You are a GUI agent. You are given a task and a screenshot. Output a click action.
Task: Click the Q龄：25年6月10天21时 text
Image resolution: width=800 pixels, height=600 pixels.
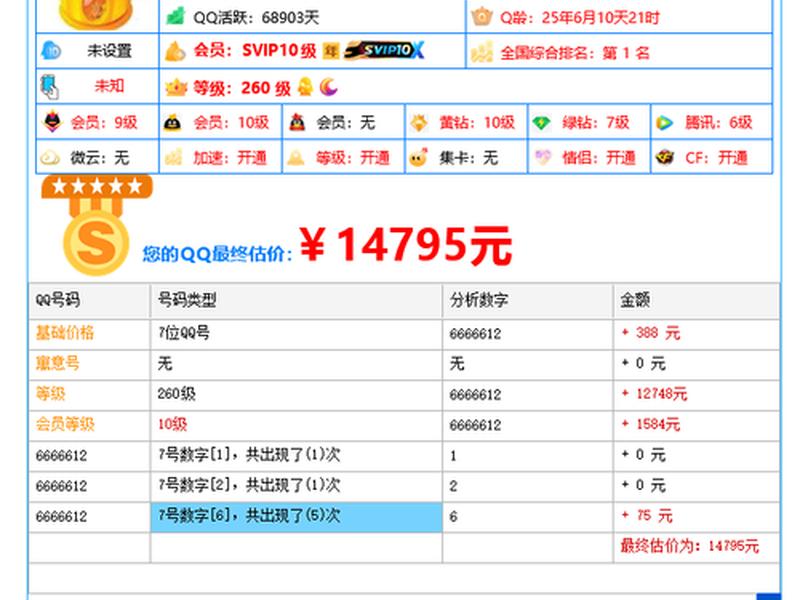(x=580, y=18)
